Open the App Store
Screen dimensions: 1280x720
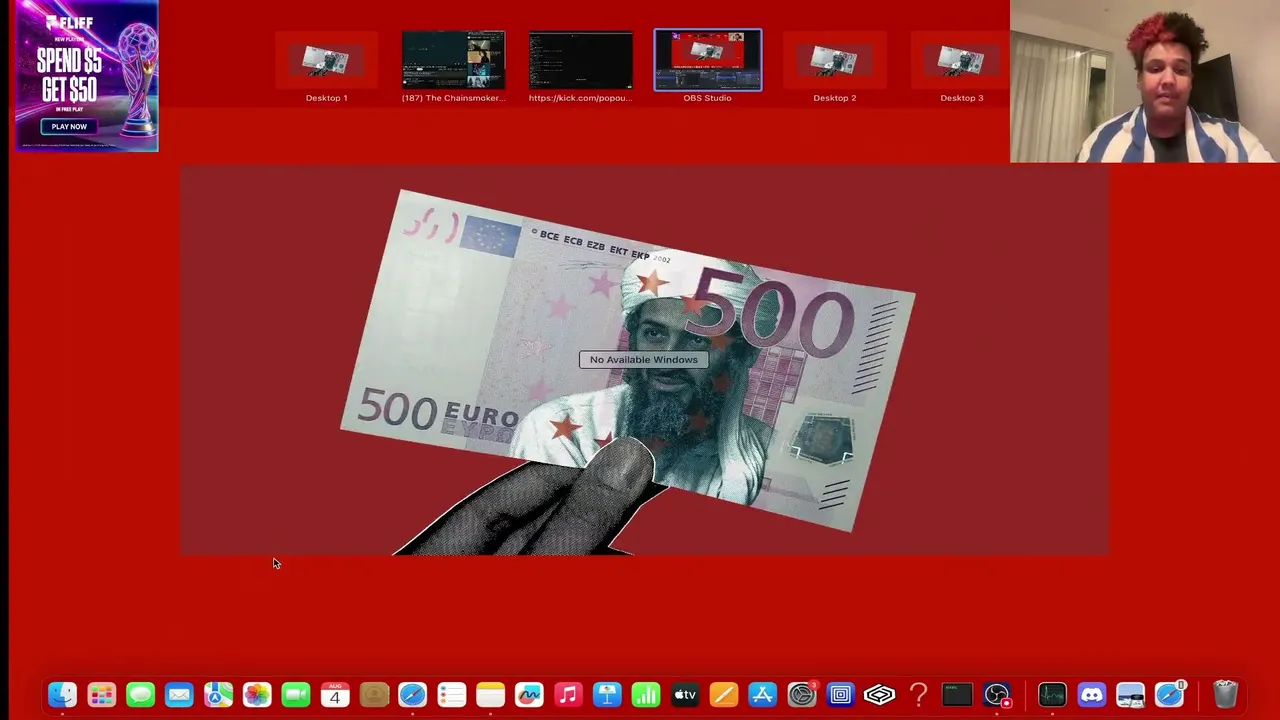click(763, 694)
